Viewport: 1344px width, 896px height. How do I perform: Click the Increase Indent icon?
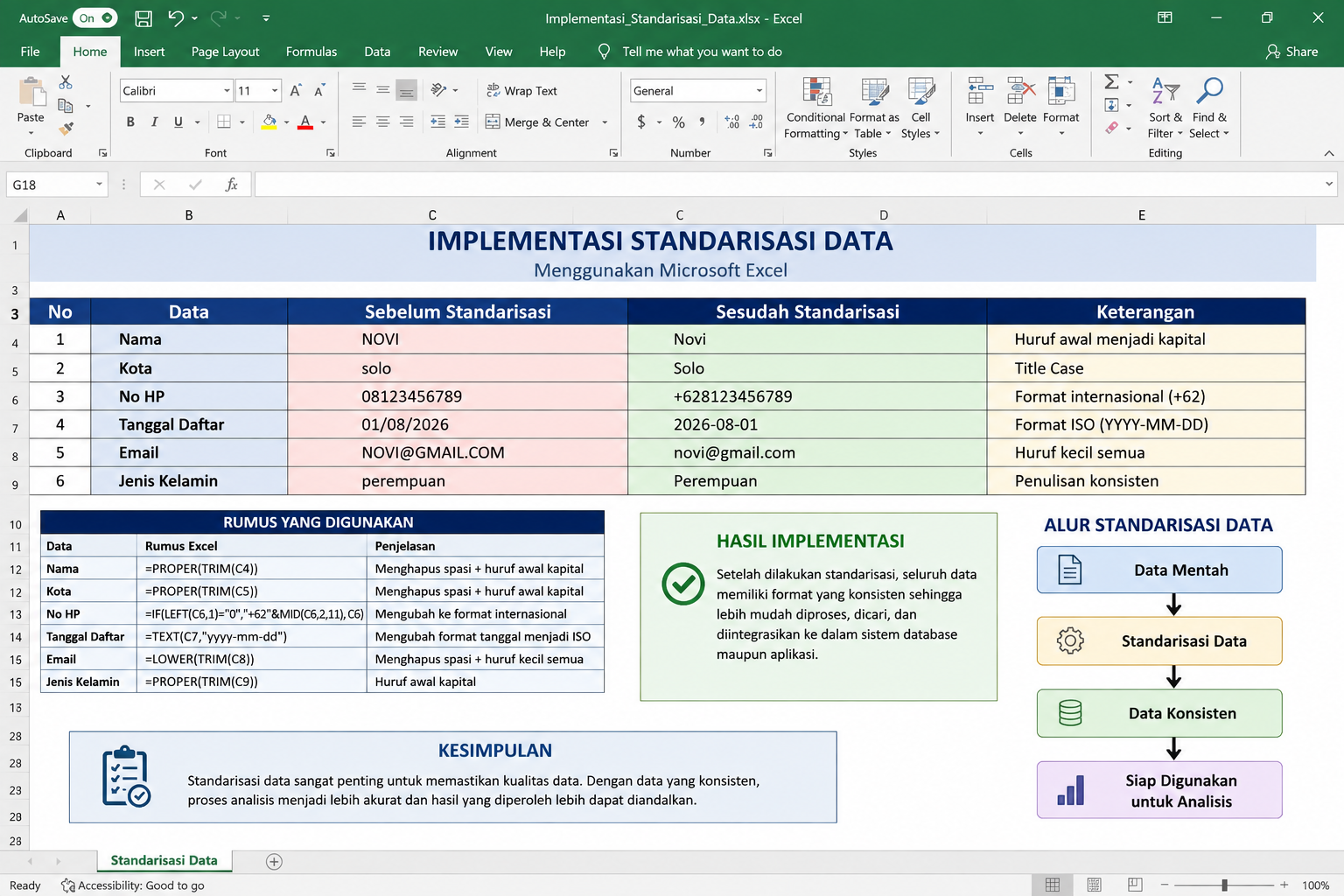pos(461,122)
